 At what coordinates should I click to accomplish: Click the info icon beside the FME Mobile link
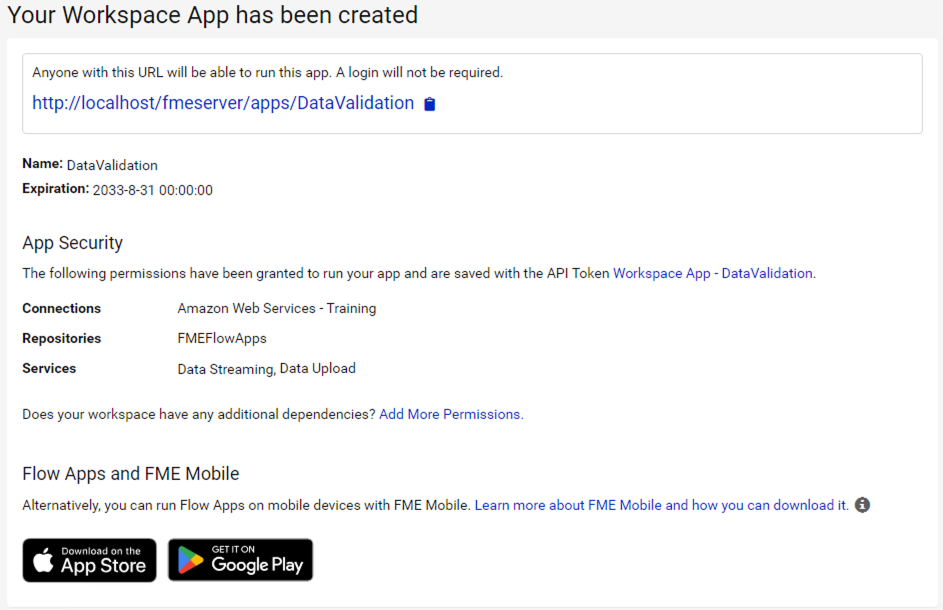click(x=862, y=506)
